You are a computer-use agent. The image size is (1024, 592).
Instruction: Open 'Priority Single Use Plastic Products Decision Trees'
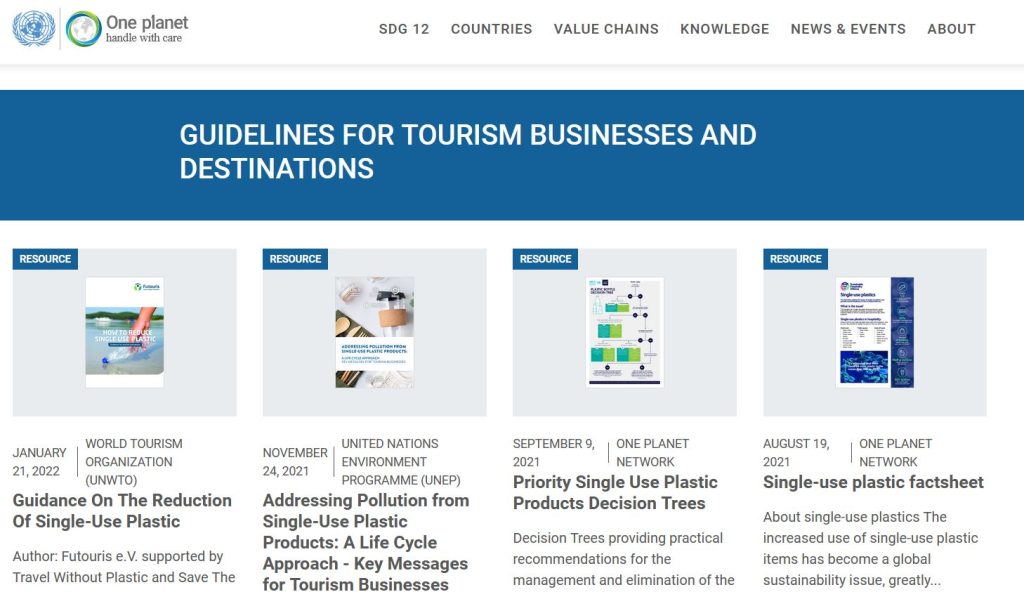pos(615,493)
